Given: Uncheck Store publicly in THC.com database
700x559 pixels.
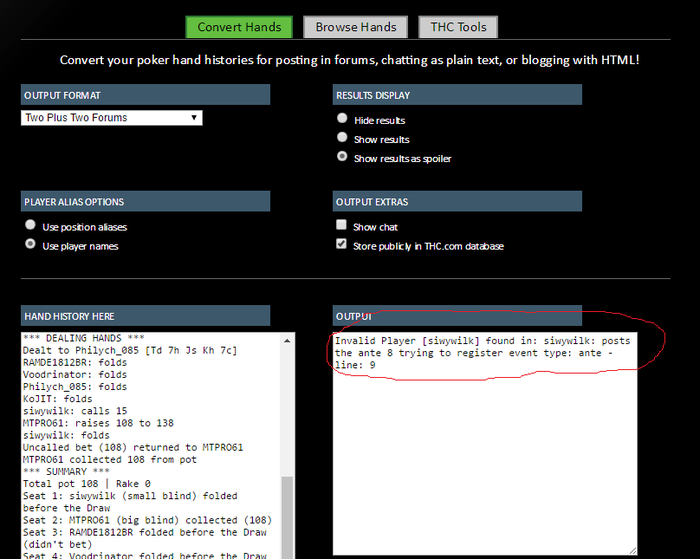Looking at the screenshot, I should coord(341,244).
